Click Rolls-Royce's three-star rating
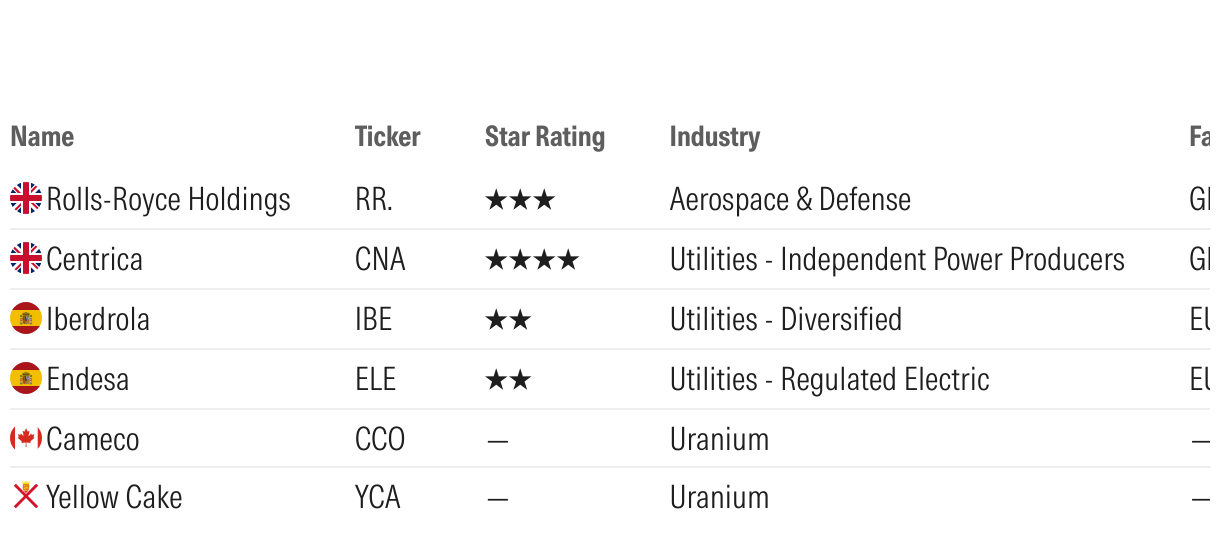The height and width of the screenshot is (534, 1220). pyautogui.click(x=519, y=200)
